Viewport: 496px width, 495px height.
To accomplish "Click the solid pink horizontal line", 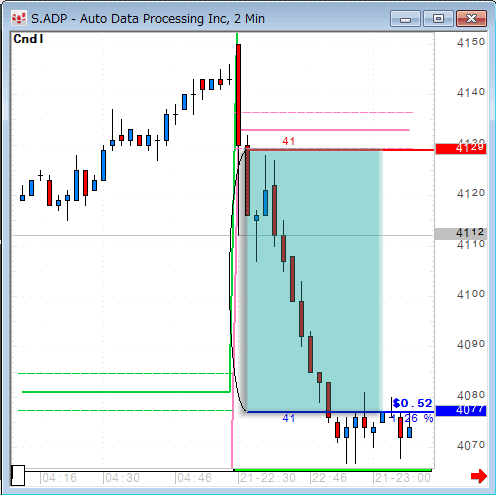I will (x=325, y=130).
